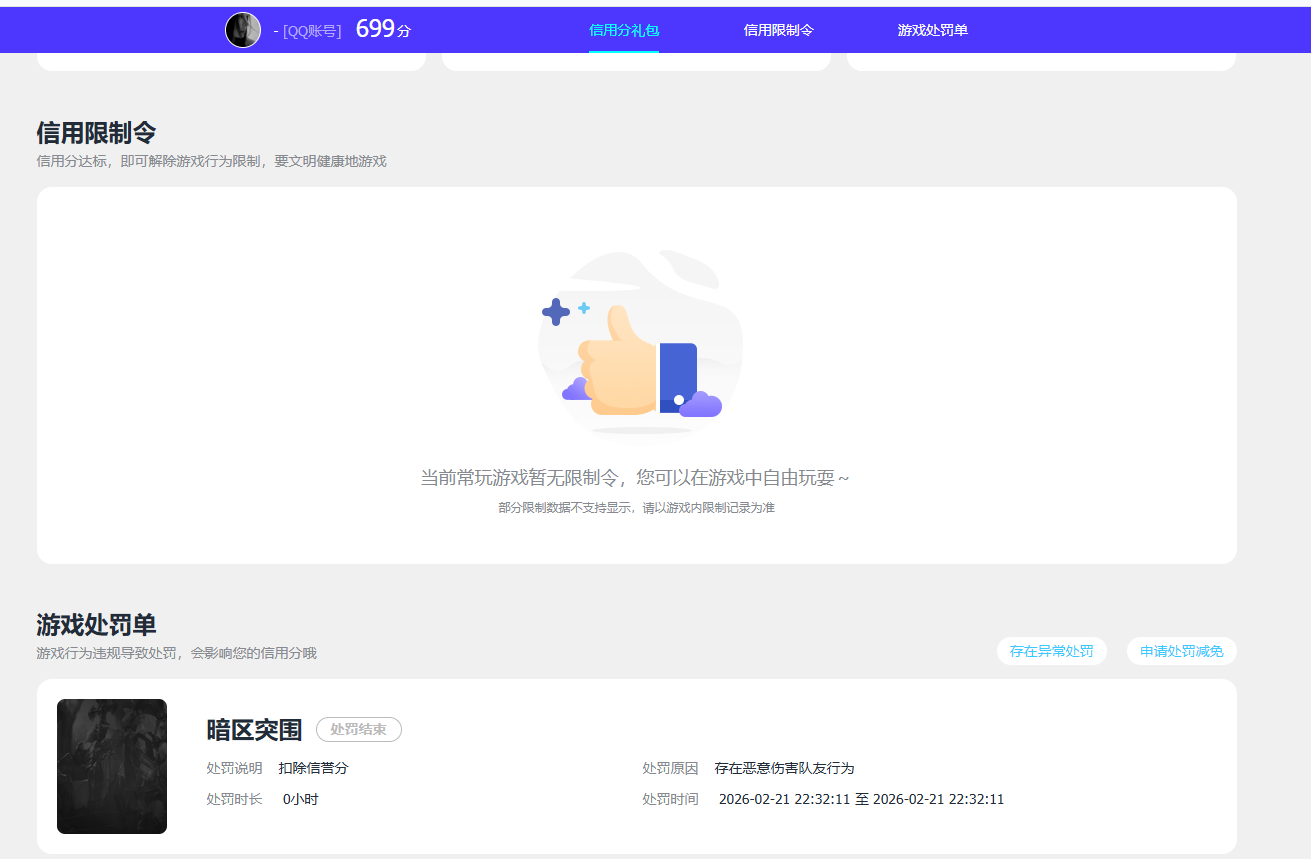
Task: Open the 暗区突围 game thumbnail
Action: (x=112, y=766)
